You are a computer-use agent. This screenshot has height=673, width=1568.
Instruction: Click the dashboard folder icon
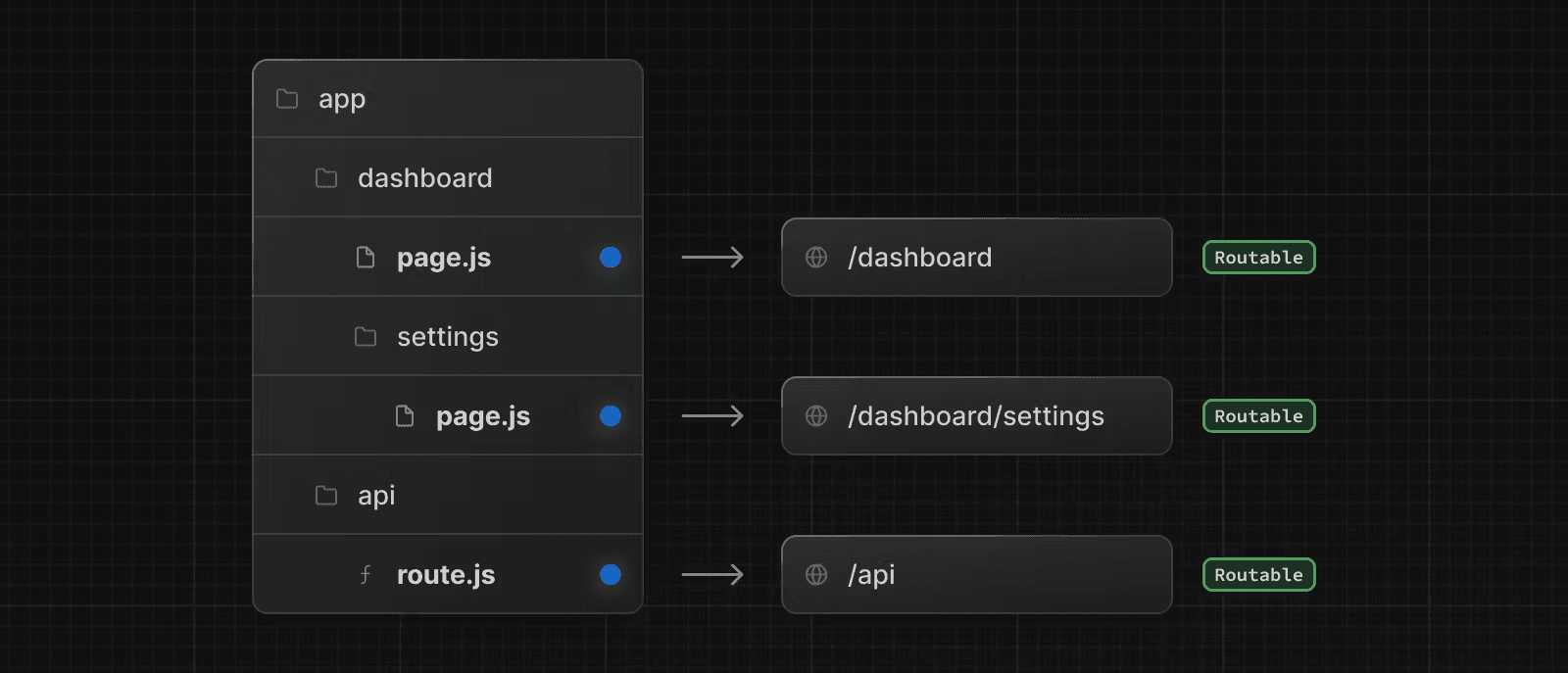click(x=326, y=178)
